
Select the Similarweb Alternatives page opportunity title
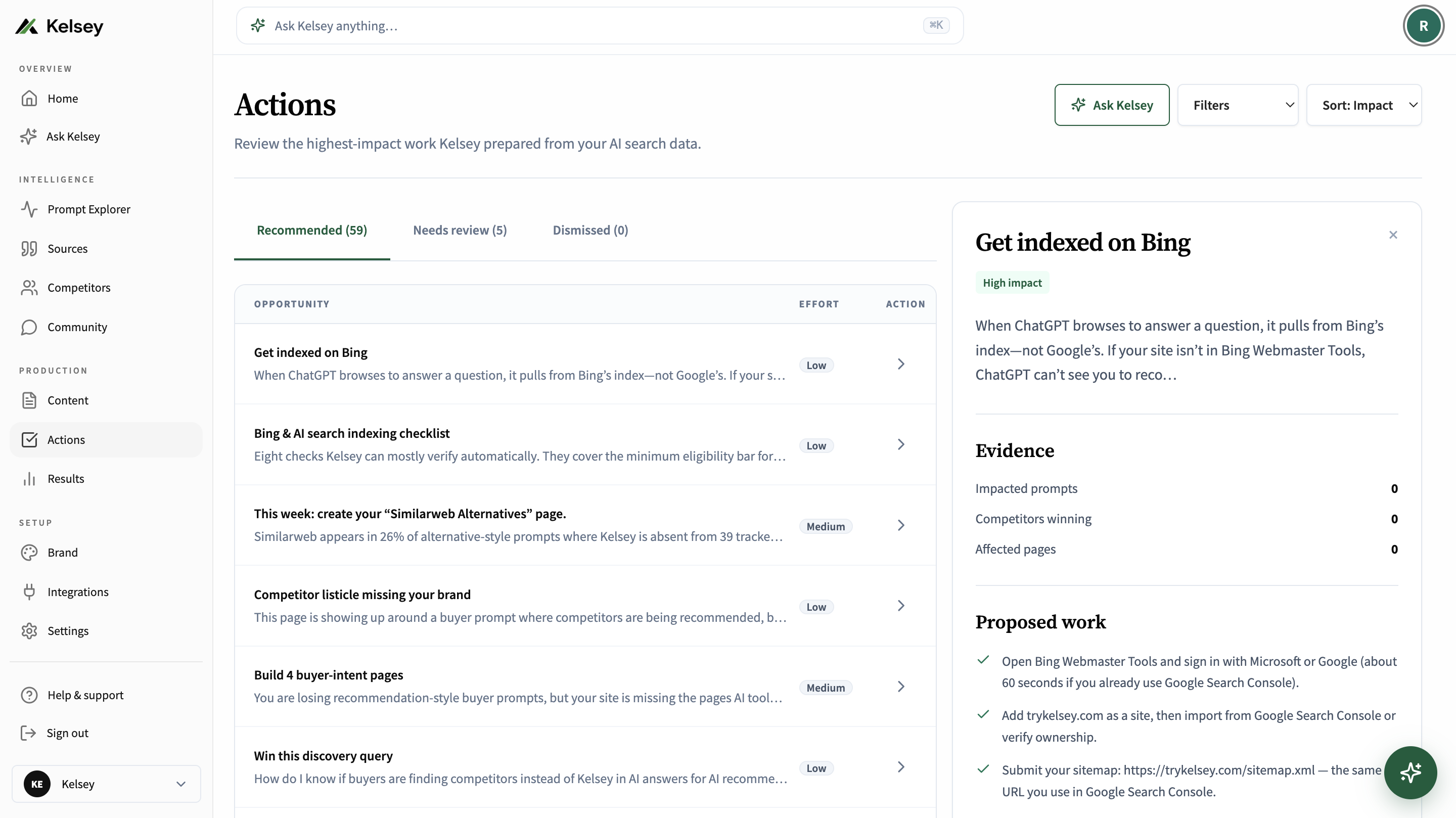pyautogui.click(x=410, y=513)
